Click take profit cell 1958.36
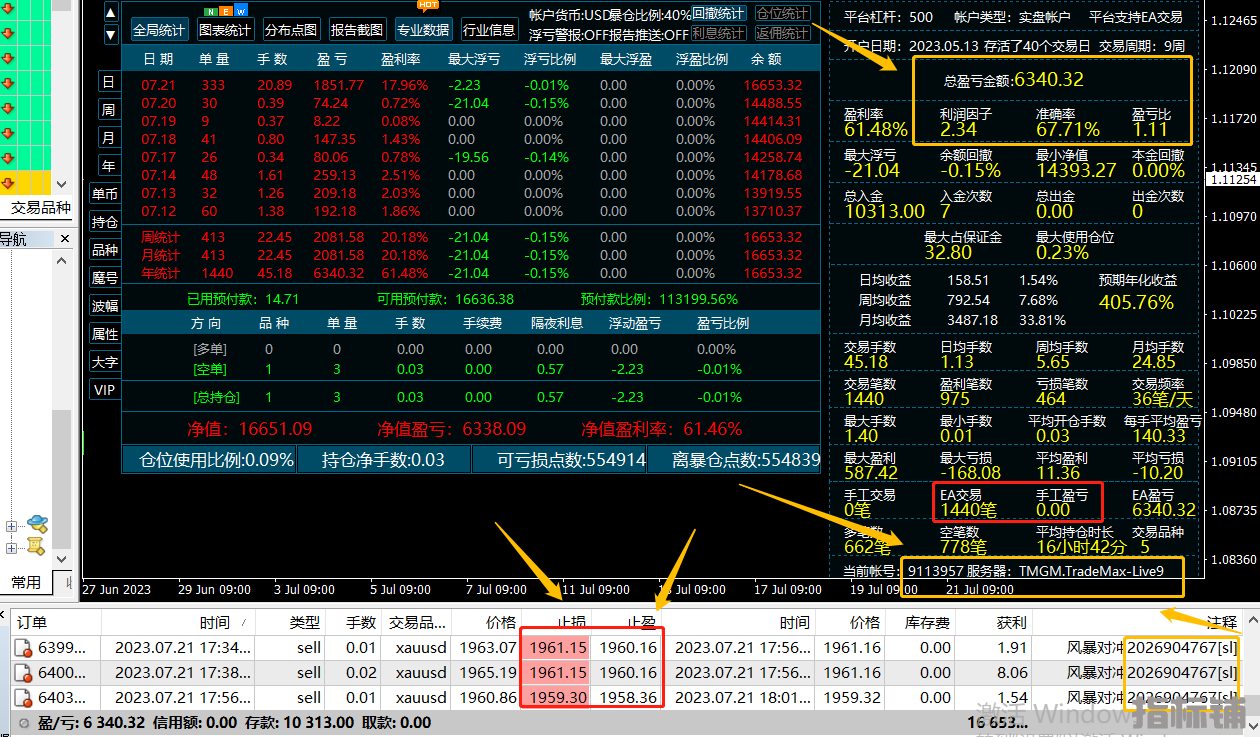Screen dimensions: 1260x737 point(628,698)
